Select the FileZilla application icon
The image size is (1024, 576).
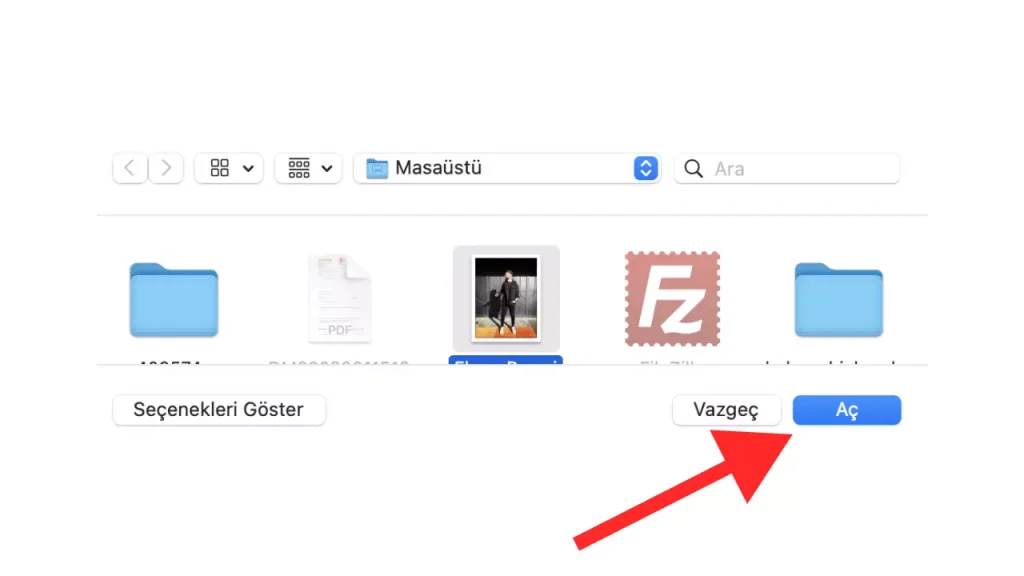673,299
